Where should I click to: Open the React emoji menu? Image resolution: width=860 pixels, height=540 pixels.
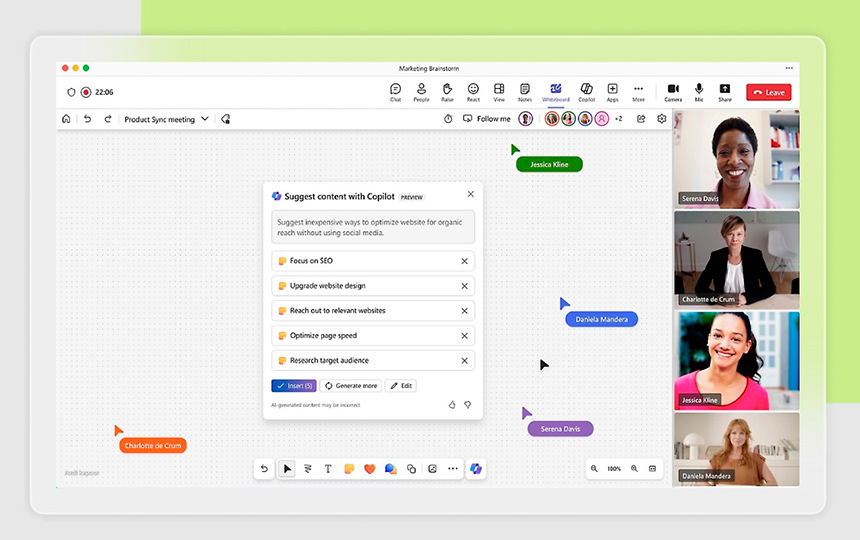tap(473, 92)
